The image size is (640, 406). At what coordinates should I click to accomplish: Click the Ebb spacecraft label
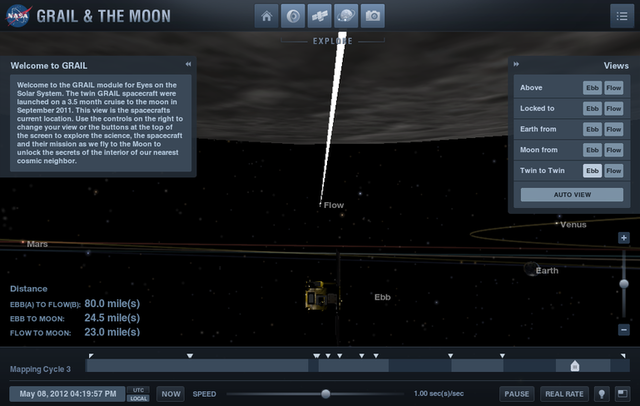(382, 297)
